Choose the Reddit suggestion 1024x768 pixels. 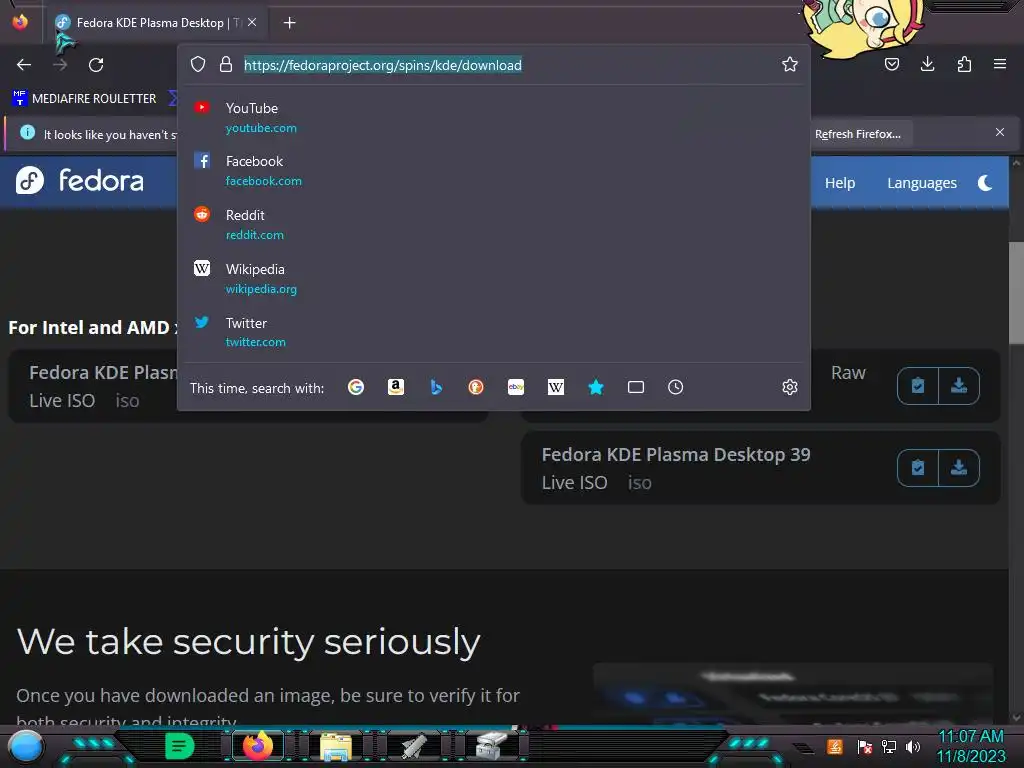click(494, 224)
